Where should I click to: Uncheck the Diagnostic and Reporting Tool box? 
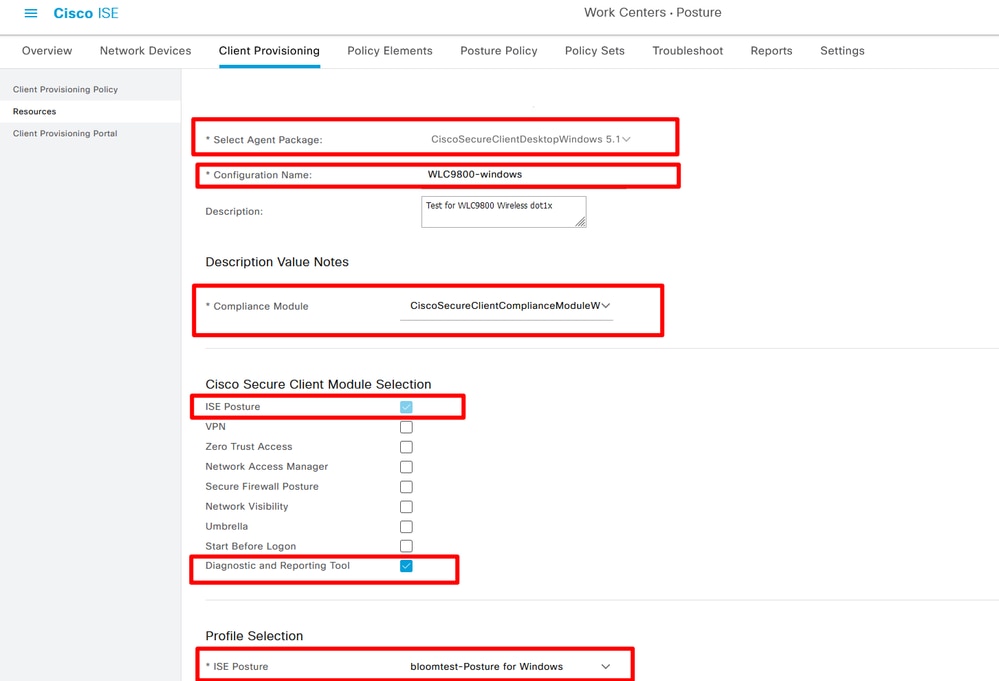[406, 566]
